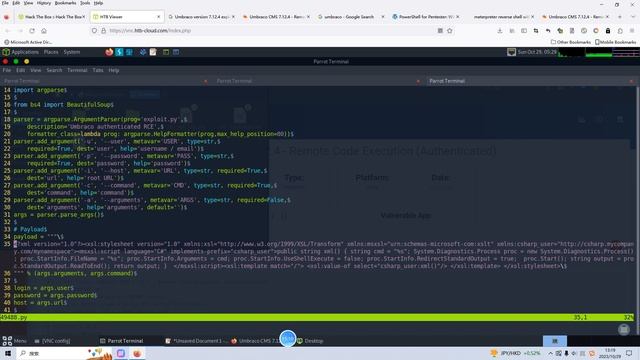Screen dimensions: 640x360
Task: Open Firefox extensions puzzle icon
Action: pyautogui.click(x=620, y=31)
